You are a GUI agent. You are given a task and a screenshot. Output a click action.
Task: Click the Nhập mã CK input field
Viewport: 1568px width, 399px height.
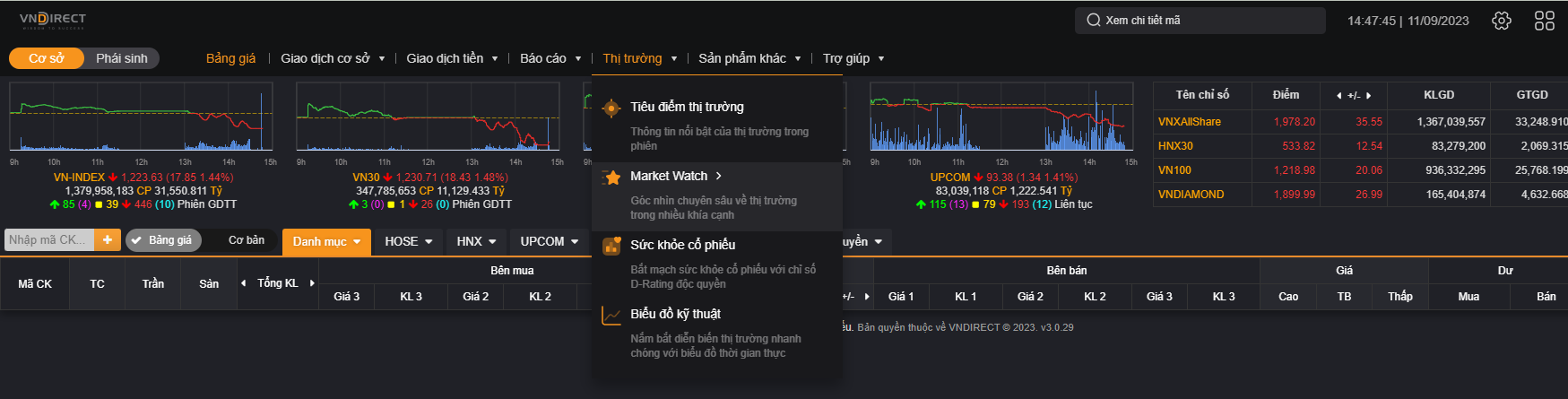click(49, 239)
